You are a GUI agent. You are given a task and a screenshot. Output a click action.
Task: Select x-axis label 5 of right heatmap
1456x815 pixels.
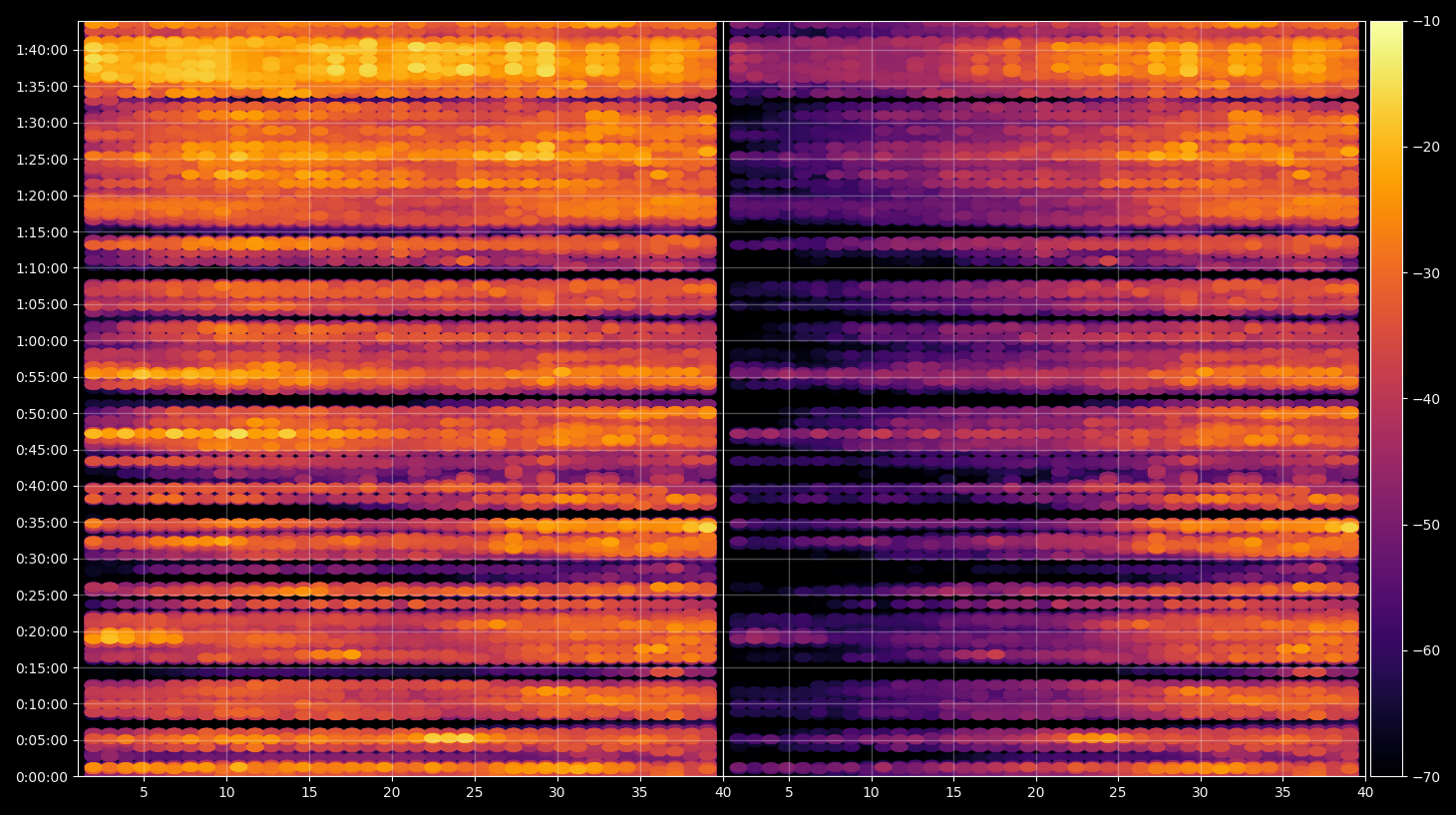tap(789, 793)
